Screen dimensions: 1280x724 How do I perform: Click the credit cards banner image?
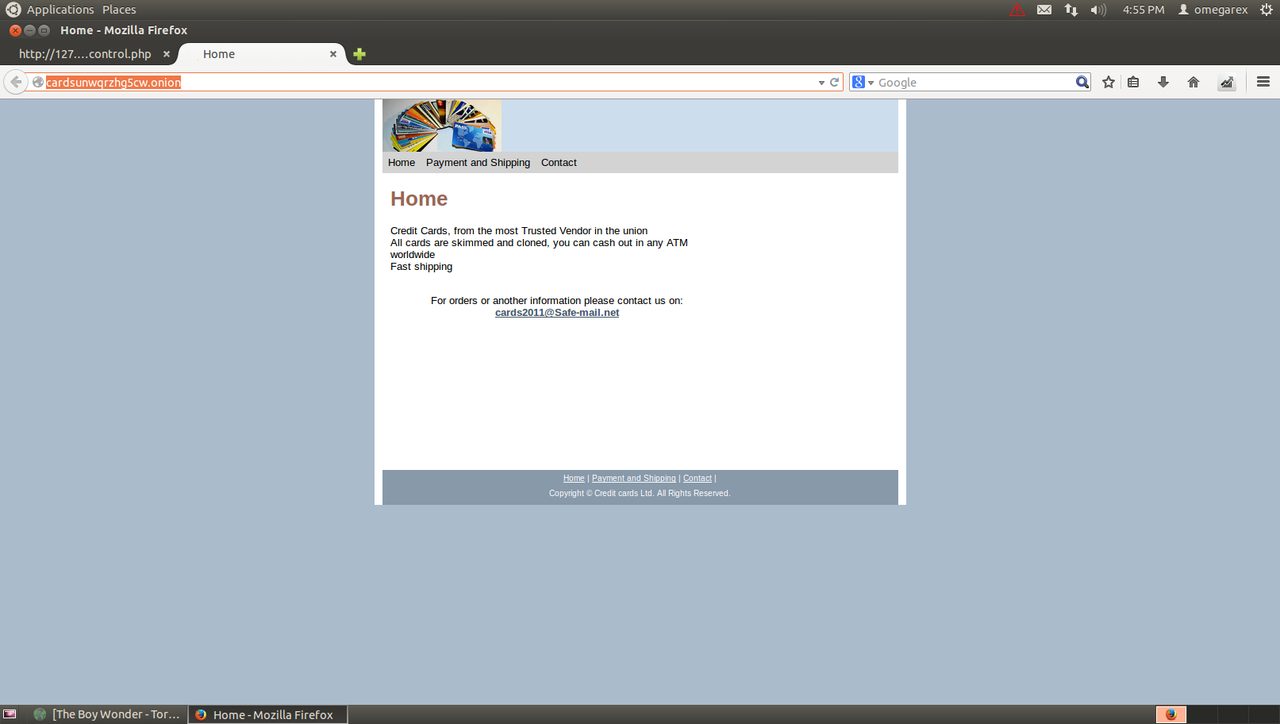tap(442, 125)
